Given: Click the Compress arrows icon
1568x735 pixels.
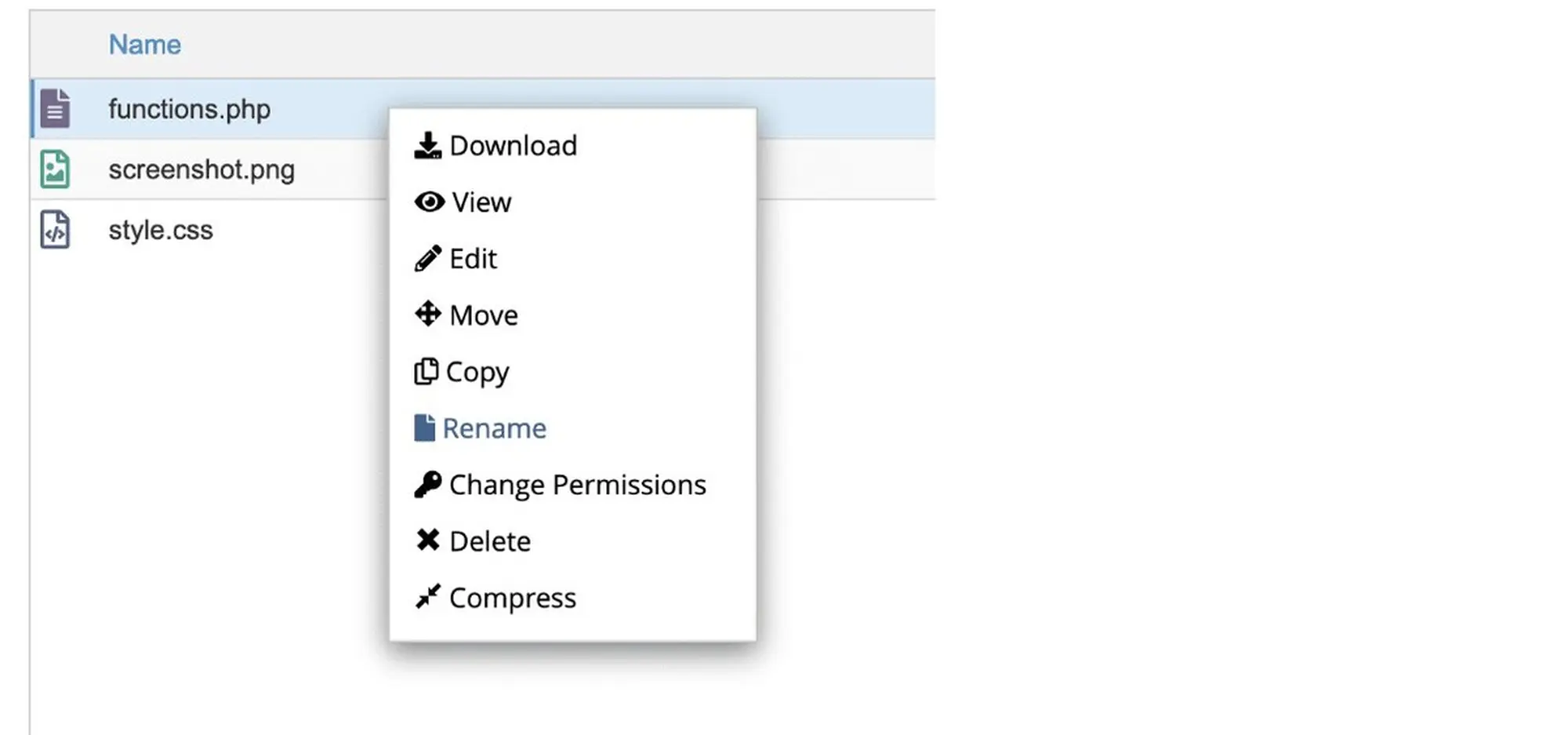Looking at the screenshot, I should click(427, 597).
